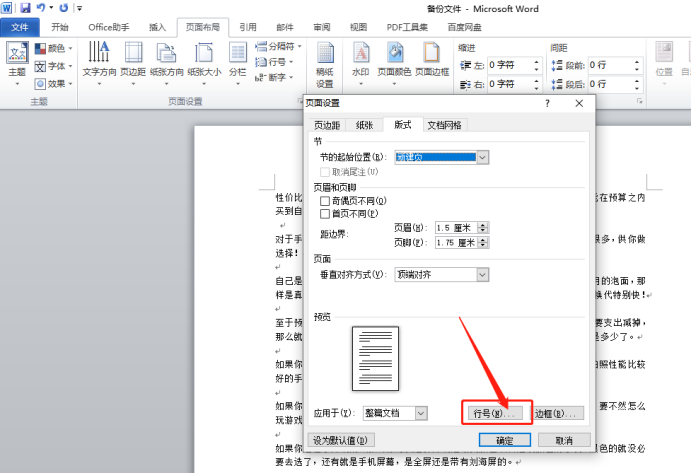Open the dialog help question mark
This screenshot has height=474, width=692.
click(x=547, y=103)
